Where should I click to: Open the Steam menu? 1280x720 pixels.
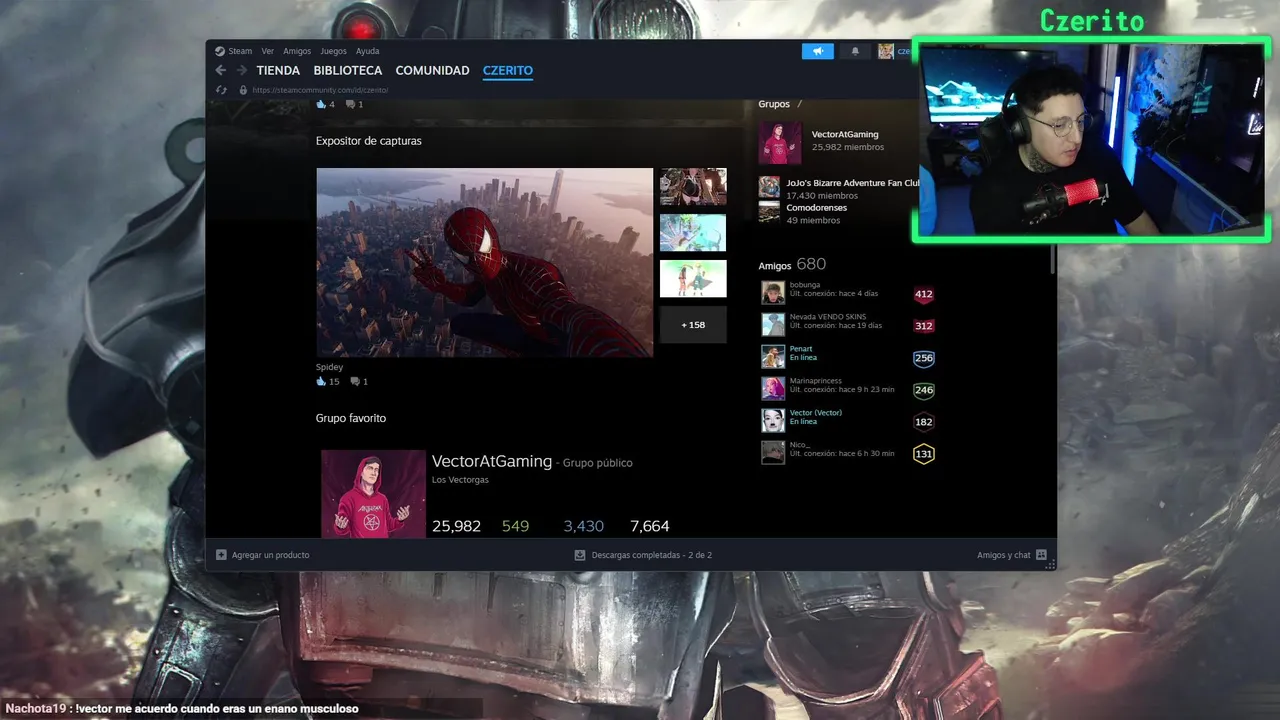[x=240, y=51]
